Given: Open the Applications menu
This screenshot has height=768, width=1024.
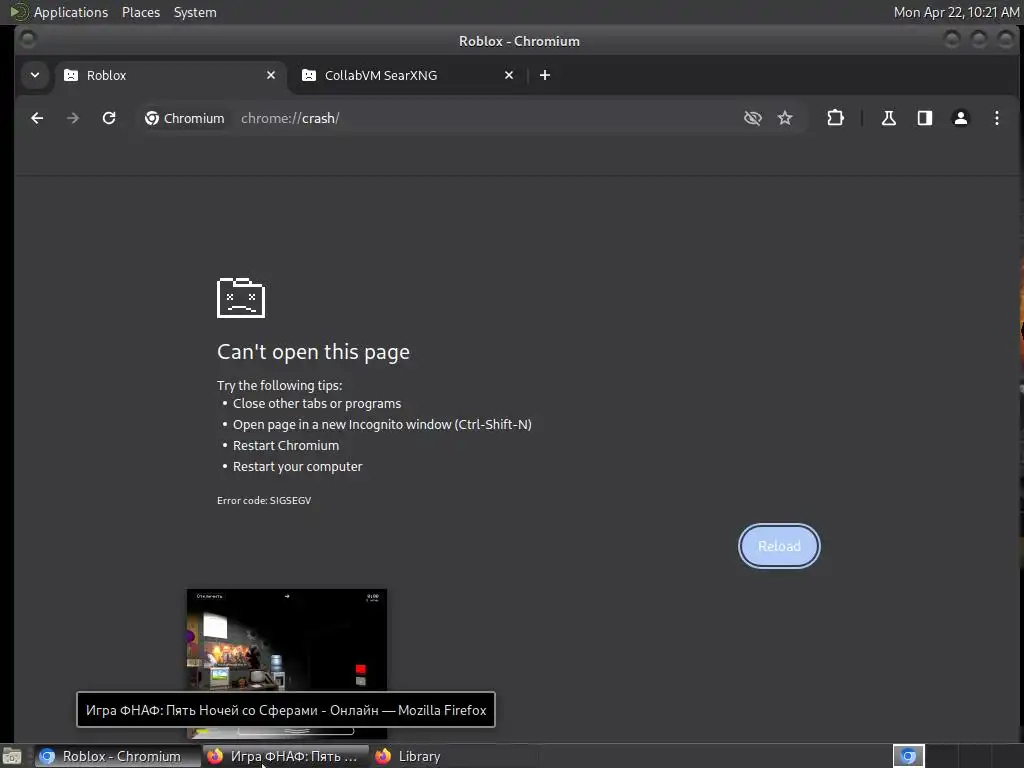Looking at the screenshot, I should (71, 12).
